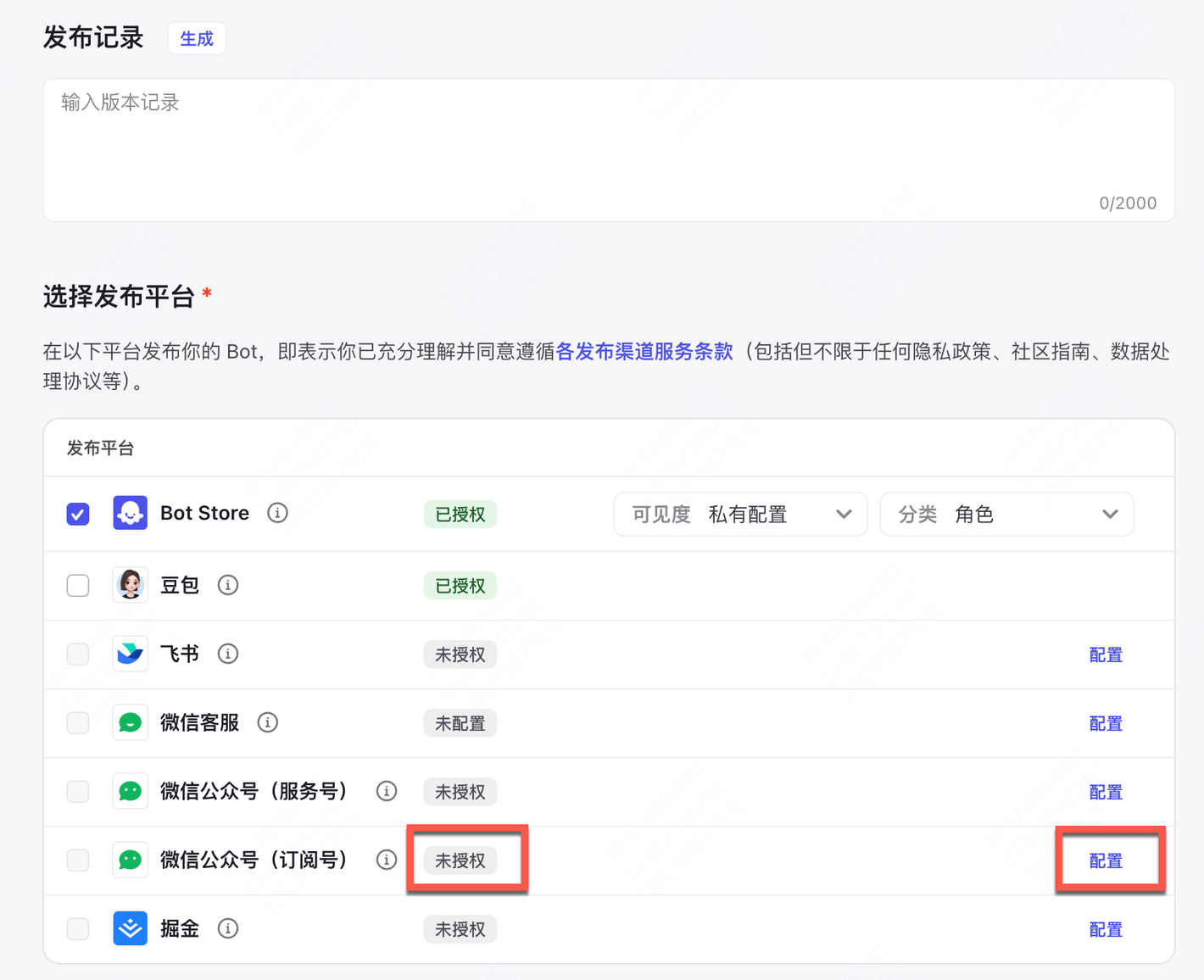Screen dimensions: 1204x980
Task: Click the Bot Store ghost logo
Action: coord(130,513)
